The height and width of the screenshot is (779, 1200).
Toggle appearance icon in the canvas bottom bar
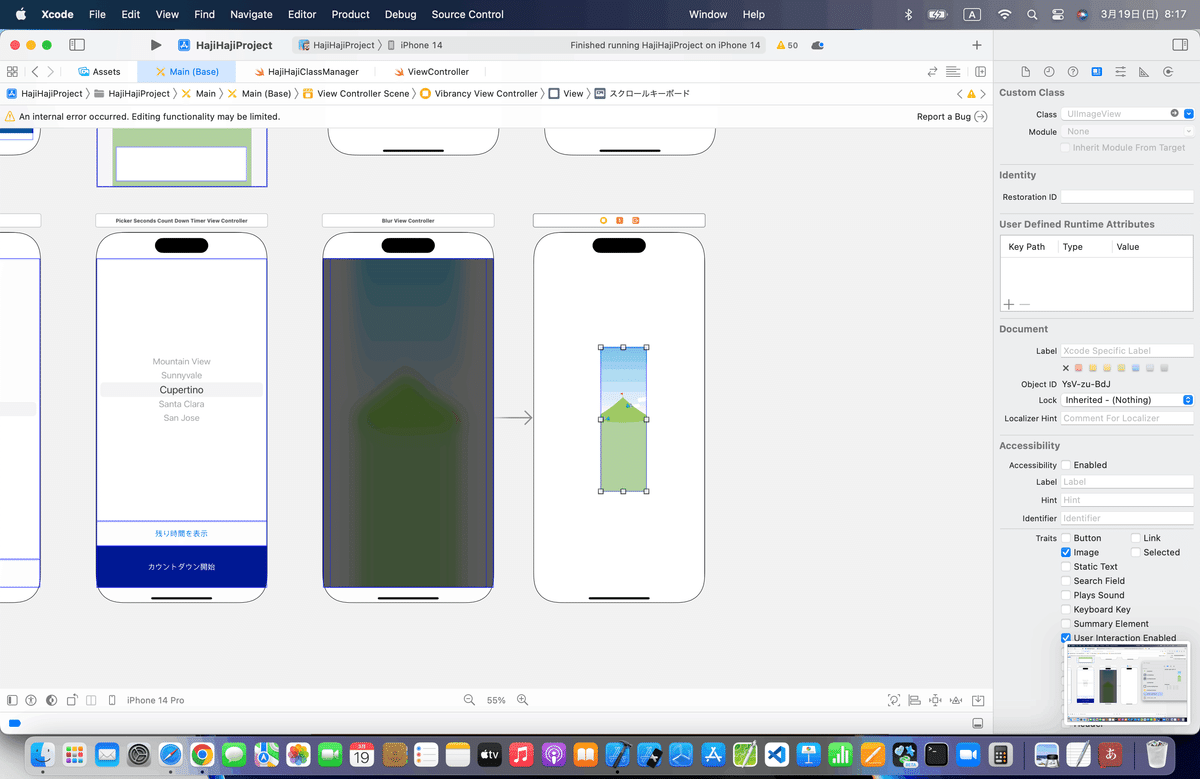[51, 700]
